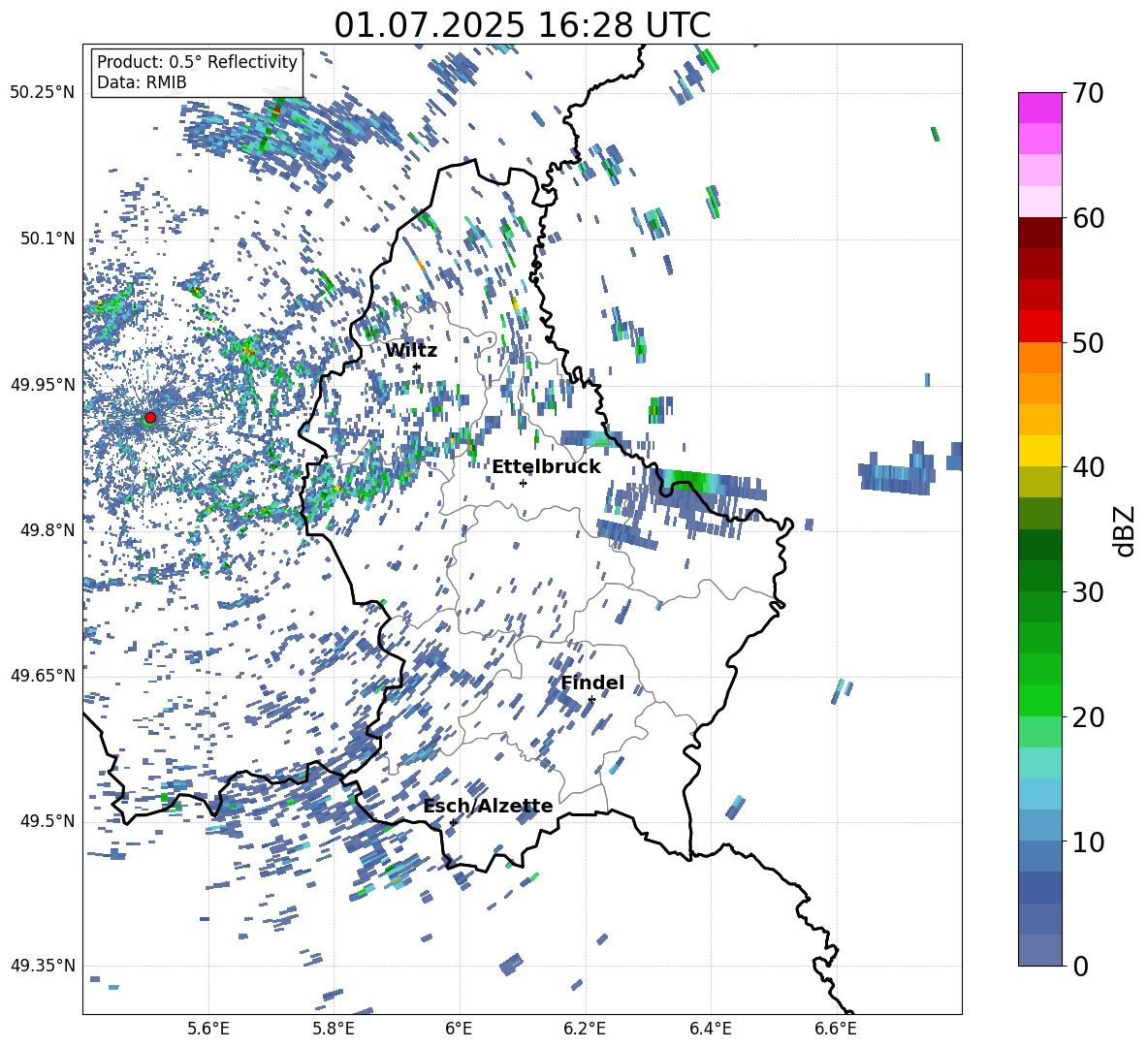Click the Product: 0.5° Reflectivity text
The width and height of the screenshot is (1148, 1048).
point(197,62)
